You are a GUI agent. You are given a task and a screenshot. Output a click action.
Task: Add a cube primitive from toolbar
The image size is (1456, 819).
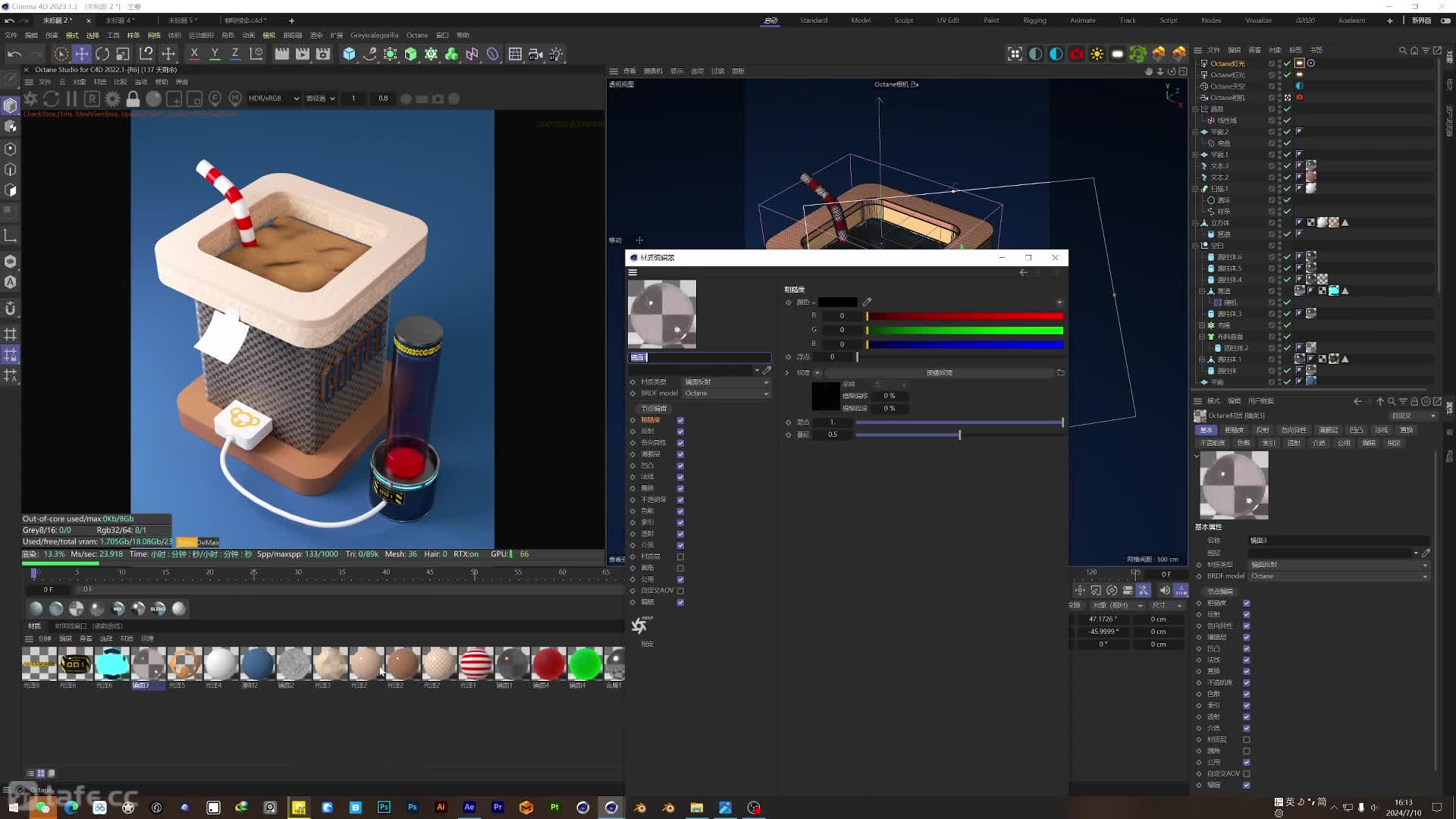tap(349, 54)
